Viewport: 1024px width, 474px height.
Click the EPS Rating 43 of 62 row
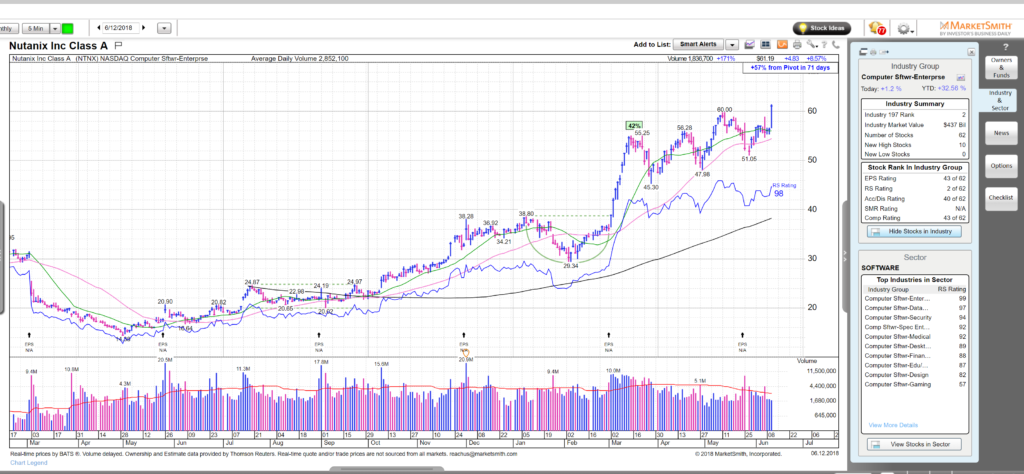(915, 178)
